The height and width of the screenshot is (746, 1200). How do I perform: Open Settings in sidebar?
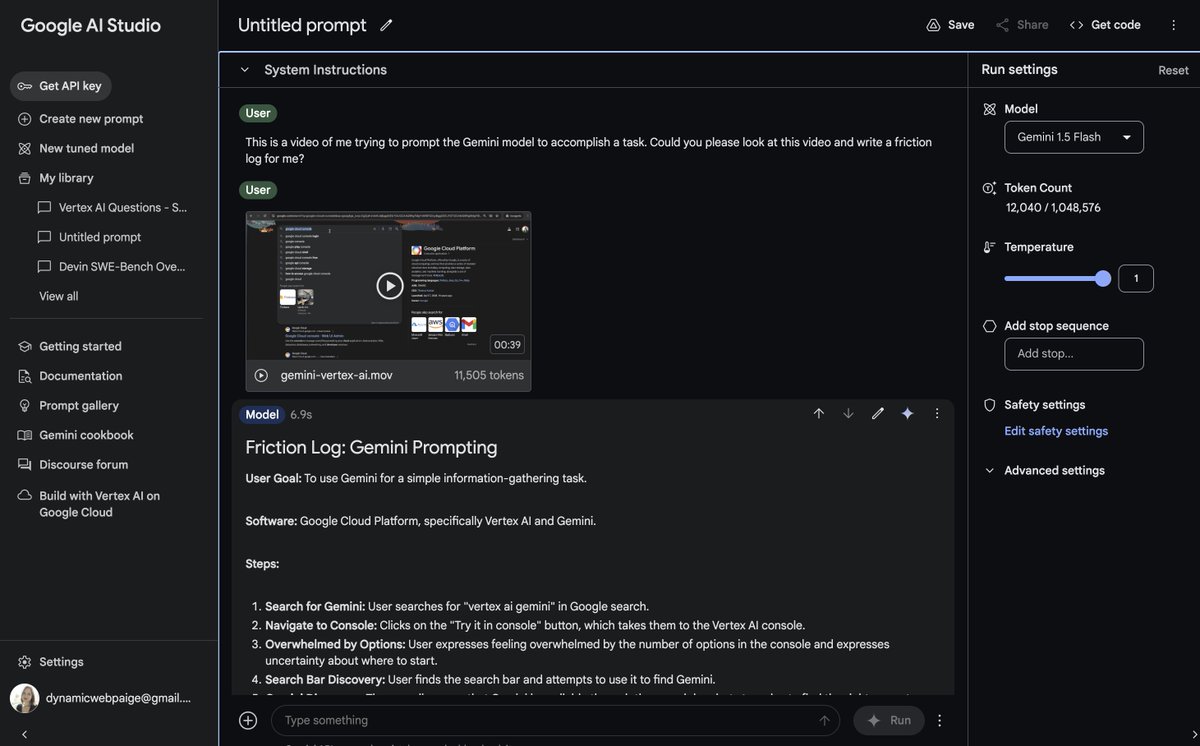pos(51,662)
